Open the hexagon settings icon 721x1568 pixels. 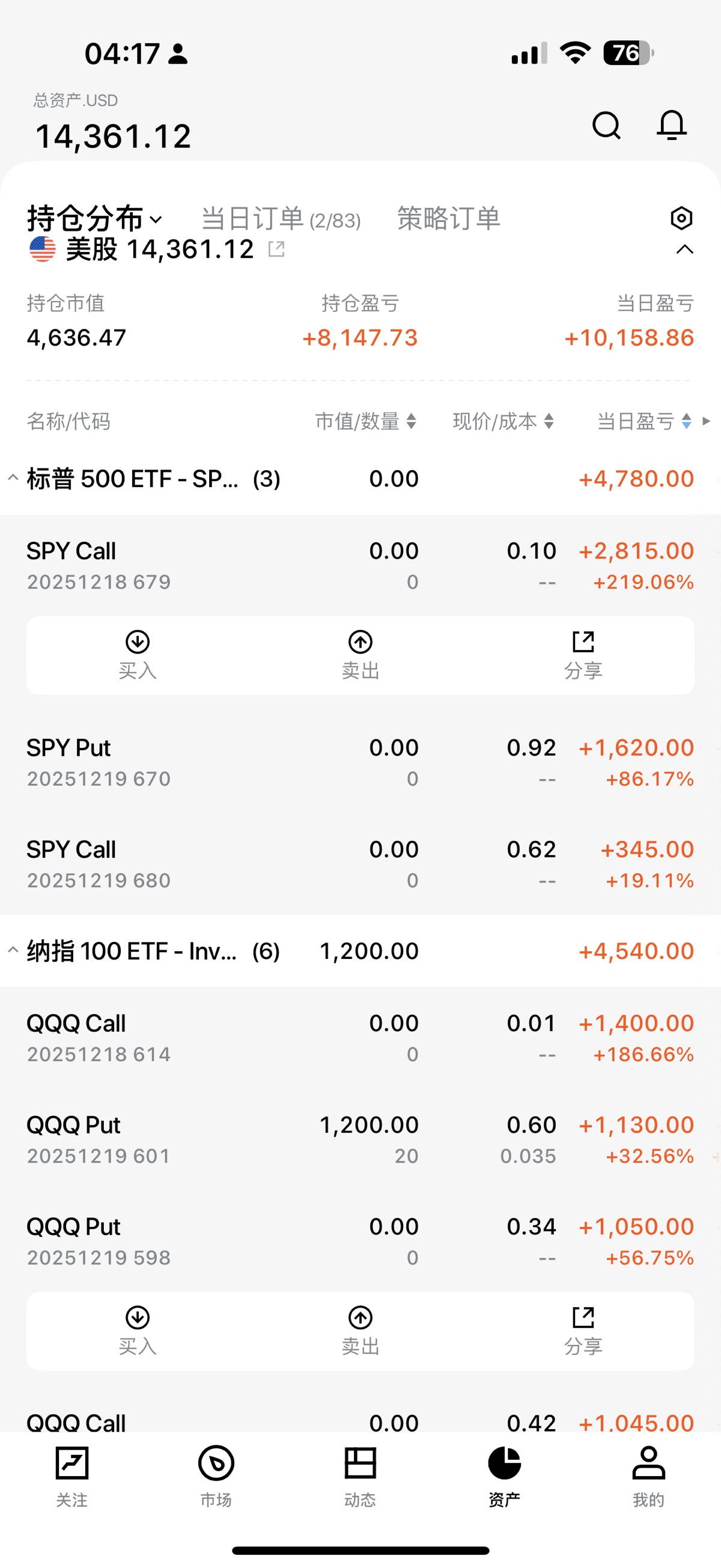681,218
